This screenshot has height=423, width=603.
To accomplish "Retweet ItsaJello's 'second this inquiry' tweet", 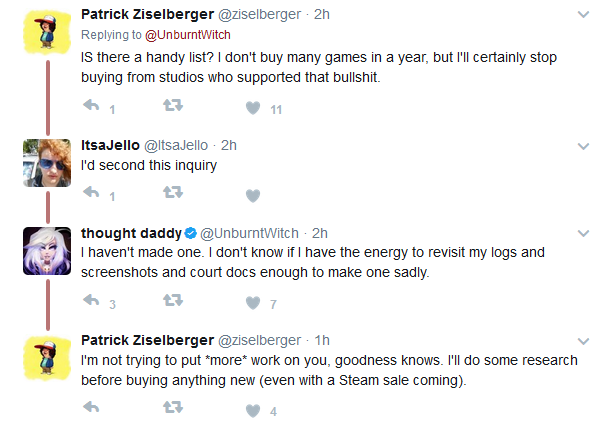I will (x=173, y=192).
